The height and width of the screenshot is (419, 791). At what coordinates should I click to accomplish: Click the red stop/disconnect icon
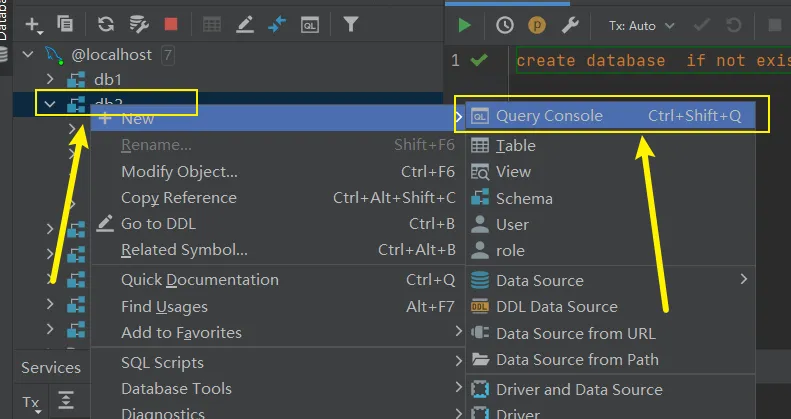click(x=171, y=23)
